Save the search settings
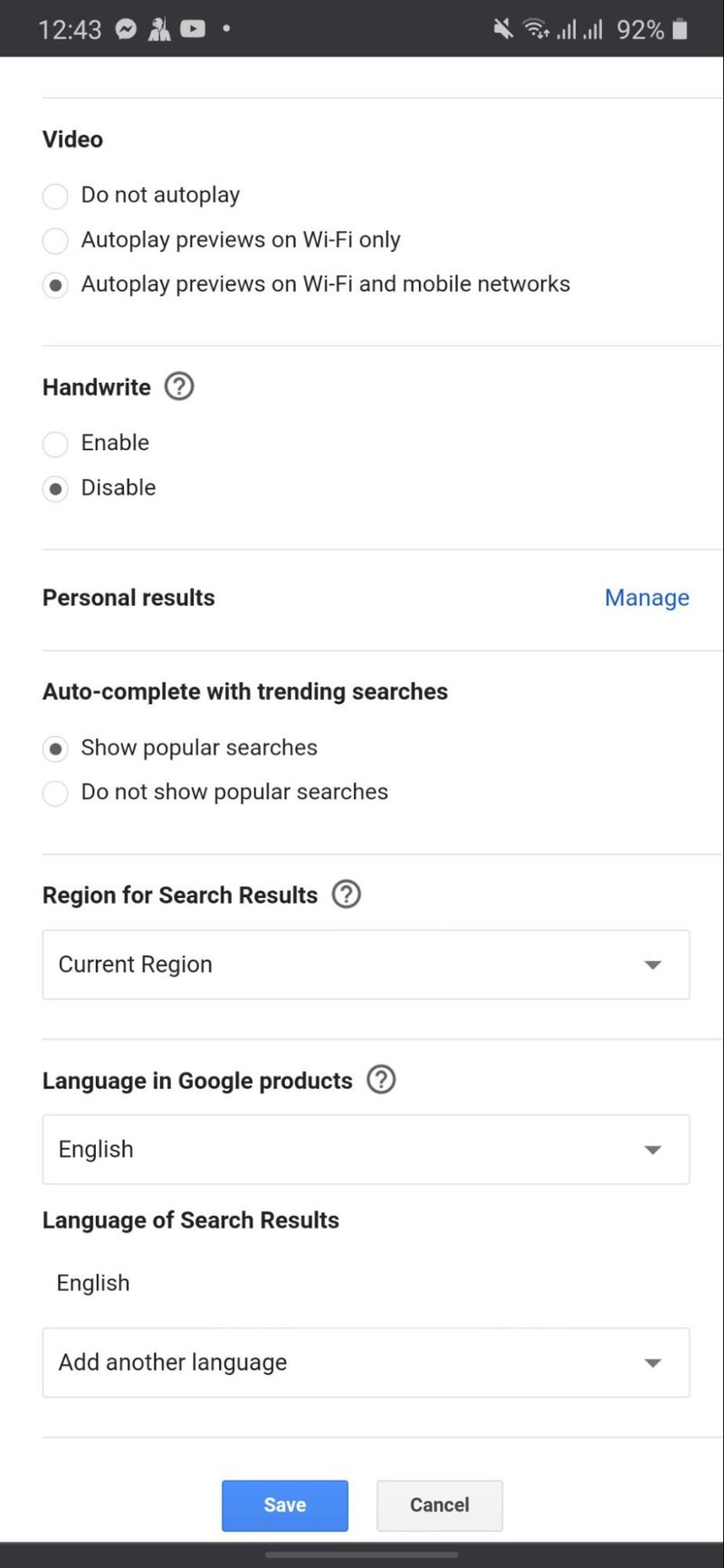 (285, 1506)
